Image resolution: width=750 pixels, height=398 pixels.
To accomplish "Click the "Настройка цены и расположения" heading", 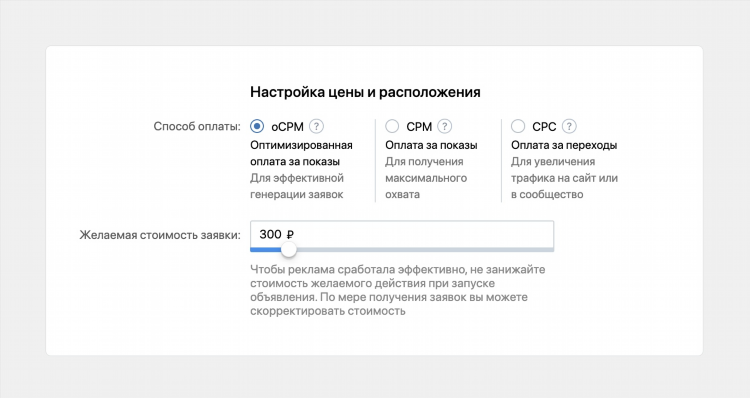I will click(x=365, y=92).
